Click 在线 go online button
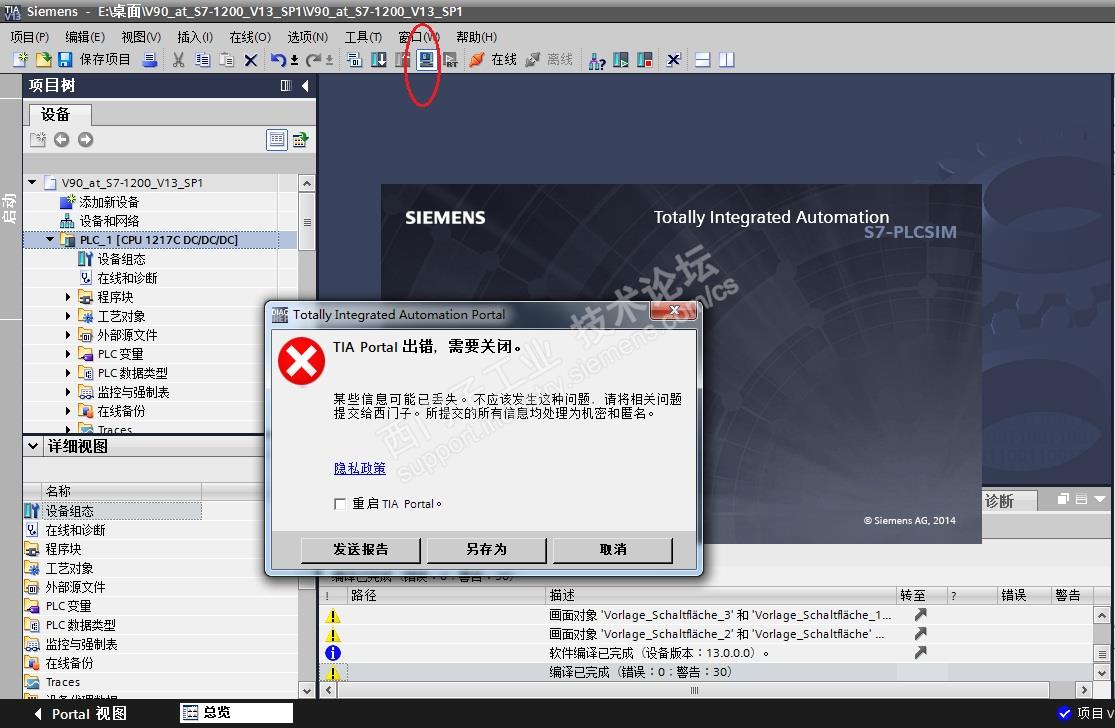The image size is (1115, 728). point(493,60)
